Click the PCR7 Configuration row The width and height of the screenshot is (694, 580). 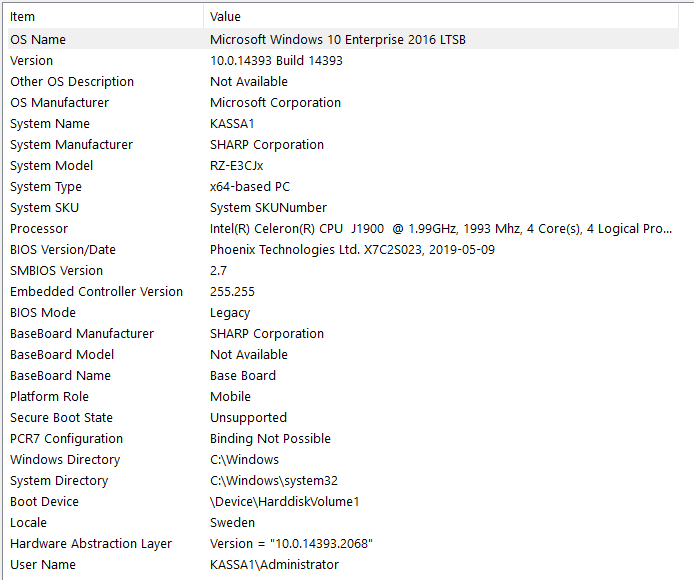coord(67,439)
